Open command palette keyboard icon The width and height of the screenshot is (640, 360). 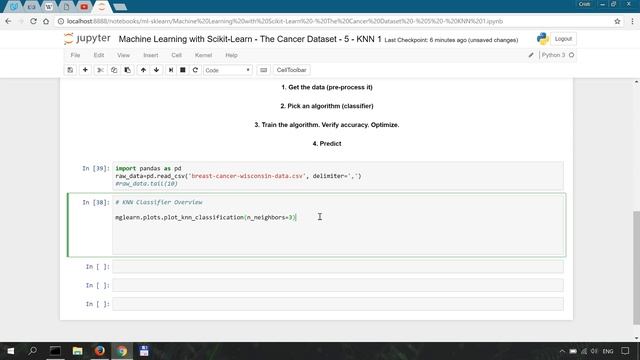coord(264,70)
